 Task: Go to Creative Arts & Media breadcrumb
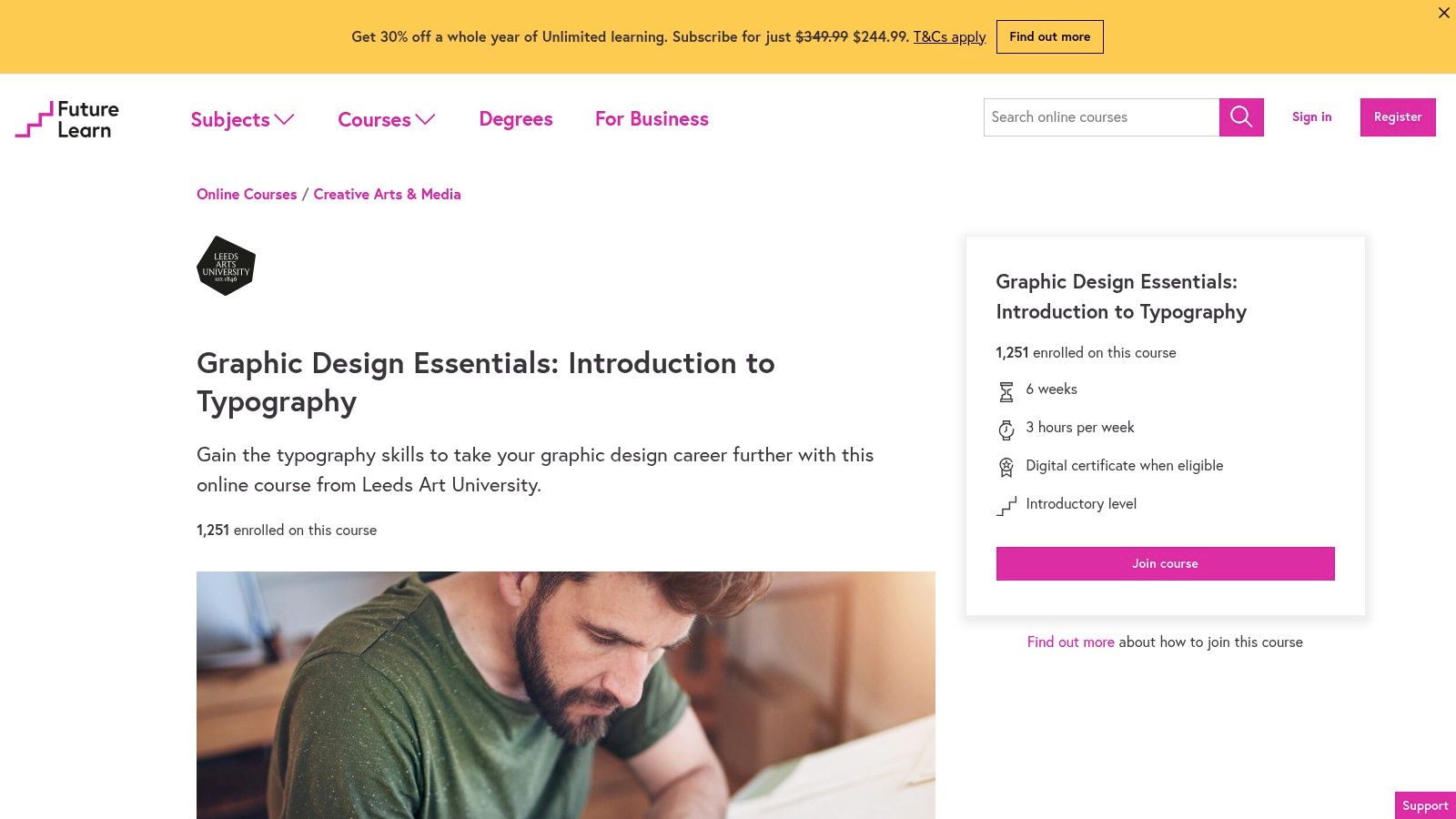[387, 194]
